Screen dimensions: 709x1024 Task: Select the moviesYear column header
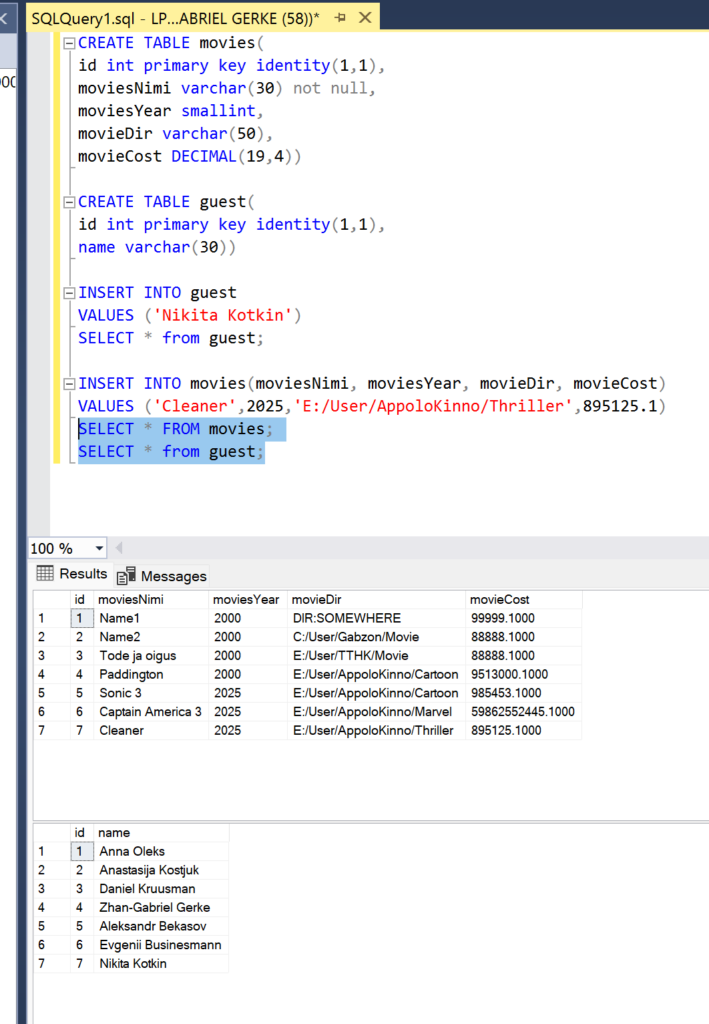[247, 600]
